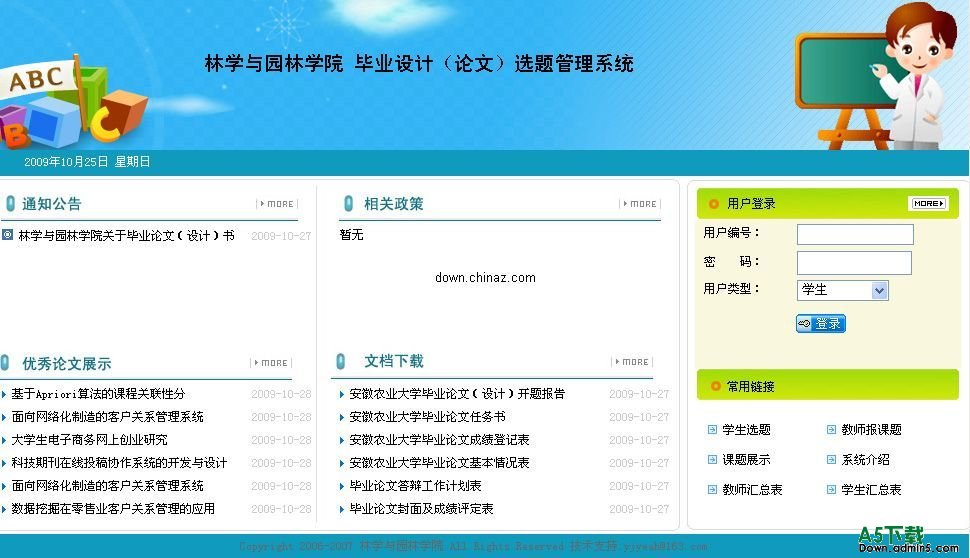This screenshot has height=558, width=970.
Task: Download 毕业论文答辩工作计划表
Action: (415, 486)
